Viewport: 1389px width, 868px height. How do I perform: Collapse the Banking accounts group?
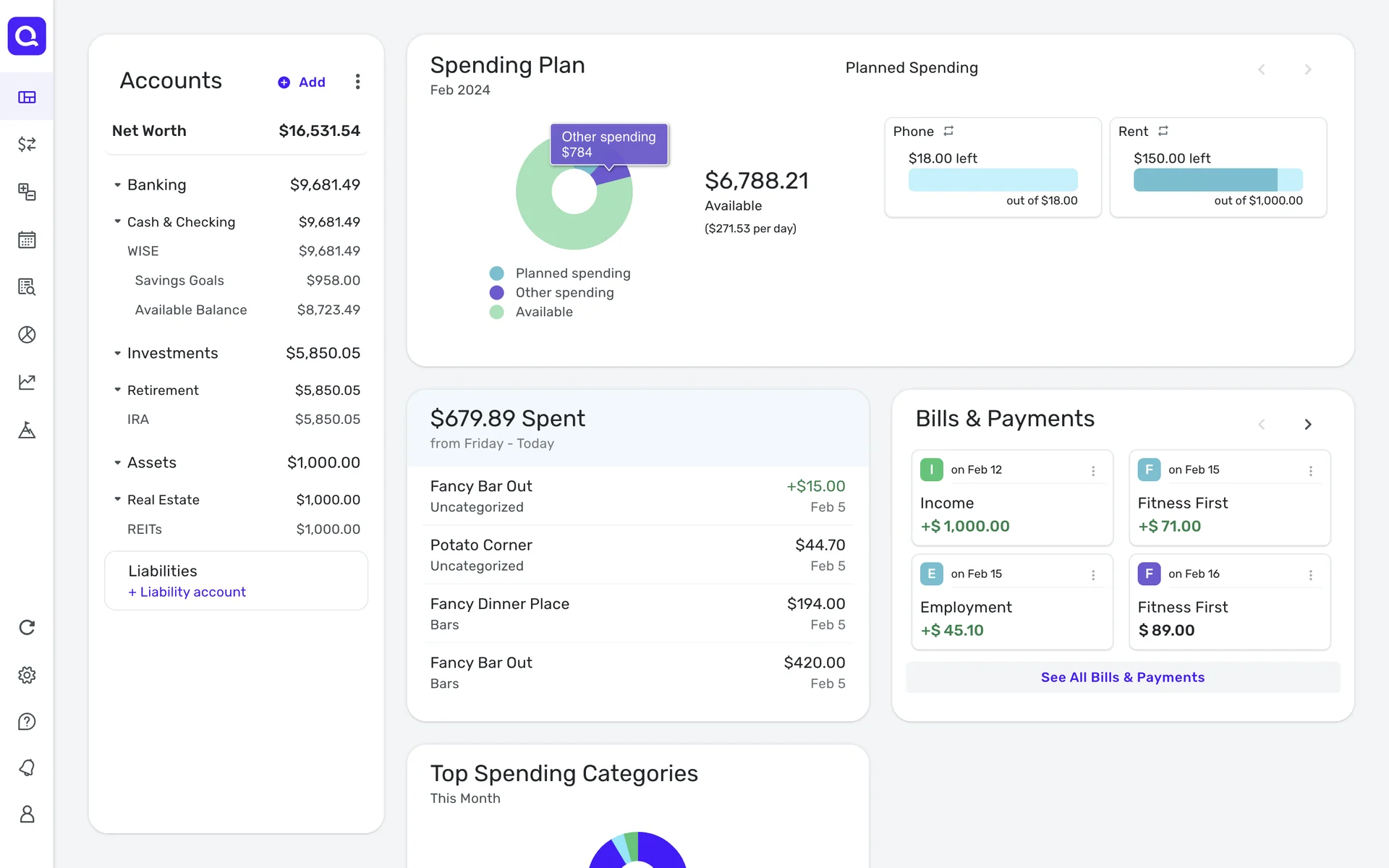click(x=117, y=185)
